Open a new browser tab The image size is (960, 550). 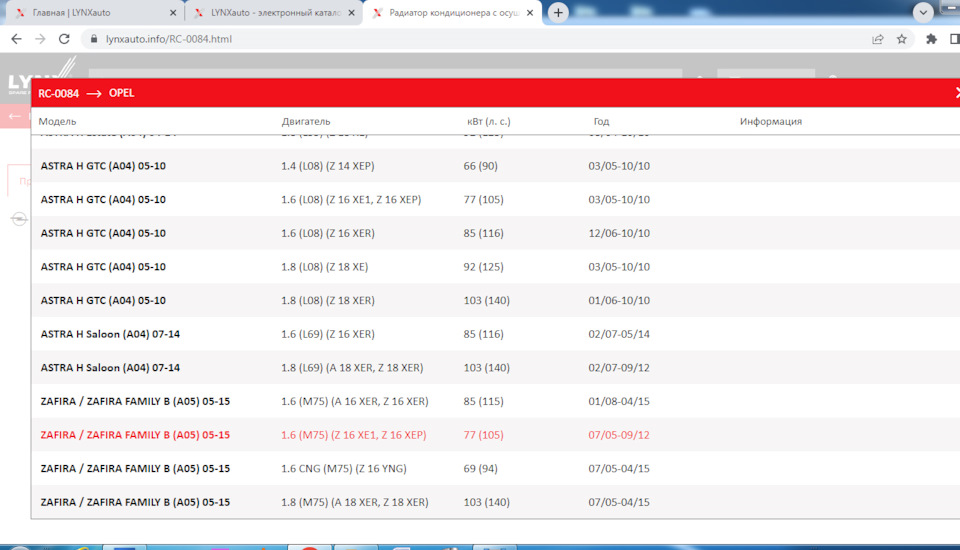coord(558,12)
